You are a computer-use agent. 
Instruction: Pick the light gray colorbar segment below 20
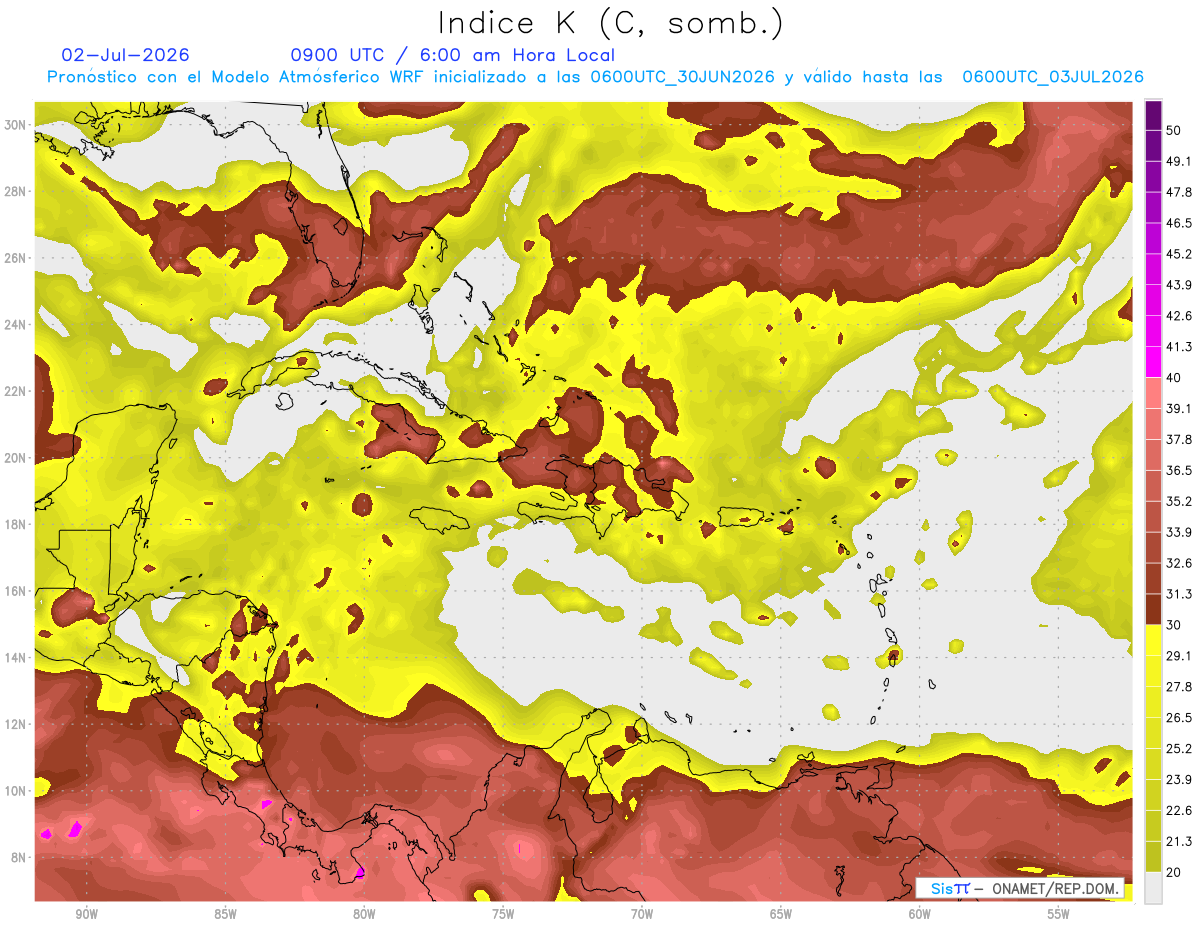point(1153,887)
